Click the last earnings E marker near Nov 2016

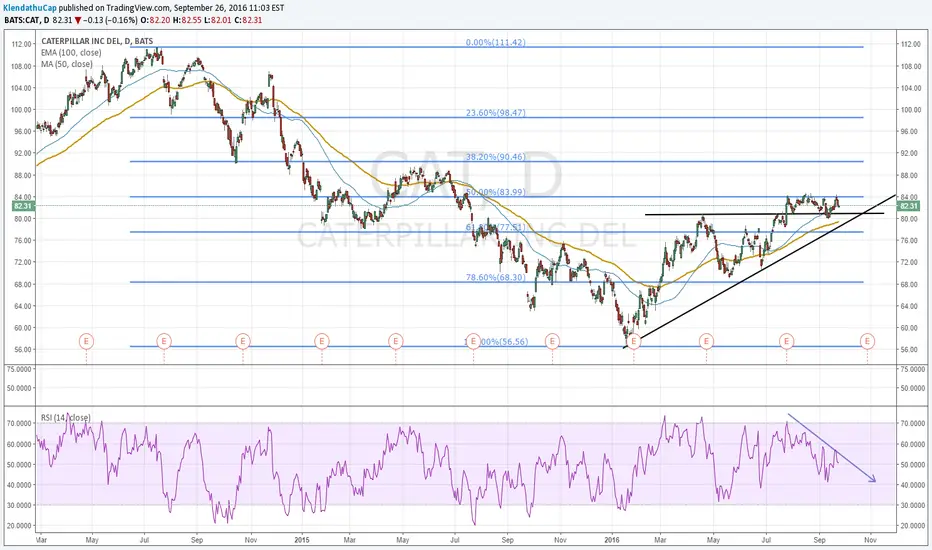(867, 341)
